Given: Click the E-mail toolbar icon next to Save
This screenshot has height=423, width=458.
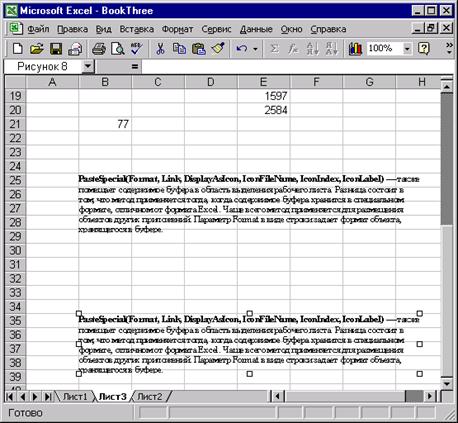Looking at the screenshot, I should pos(75,49).
